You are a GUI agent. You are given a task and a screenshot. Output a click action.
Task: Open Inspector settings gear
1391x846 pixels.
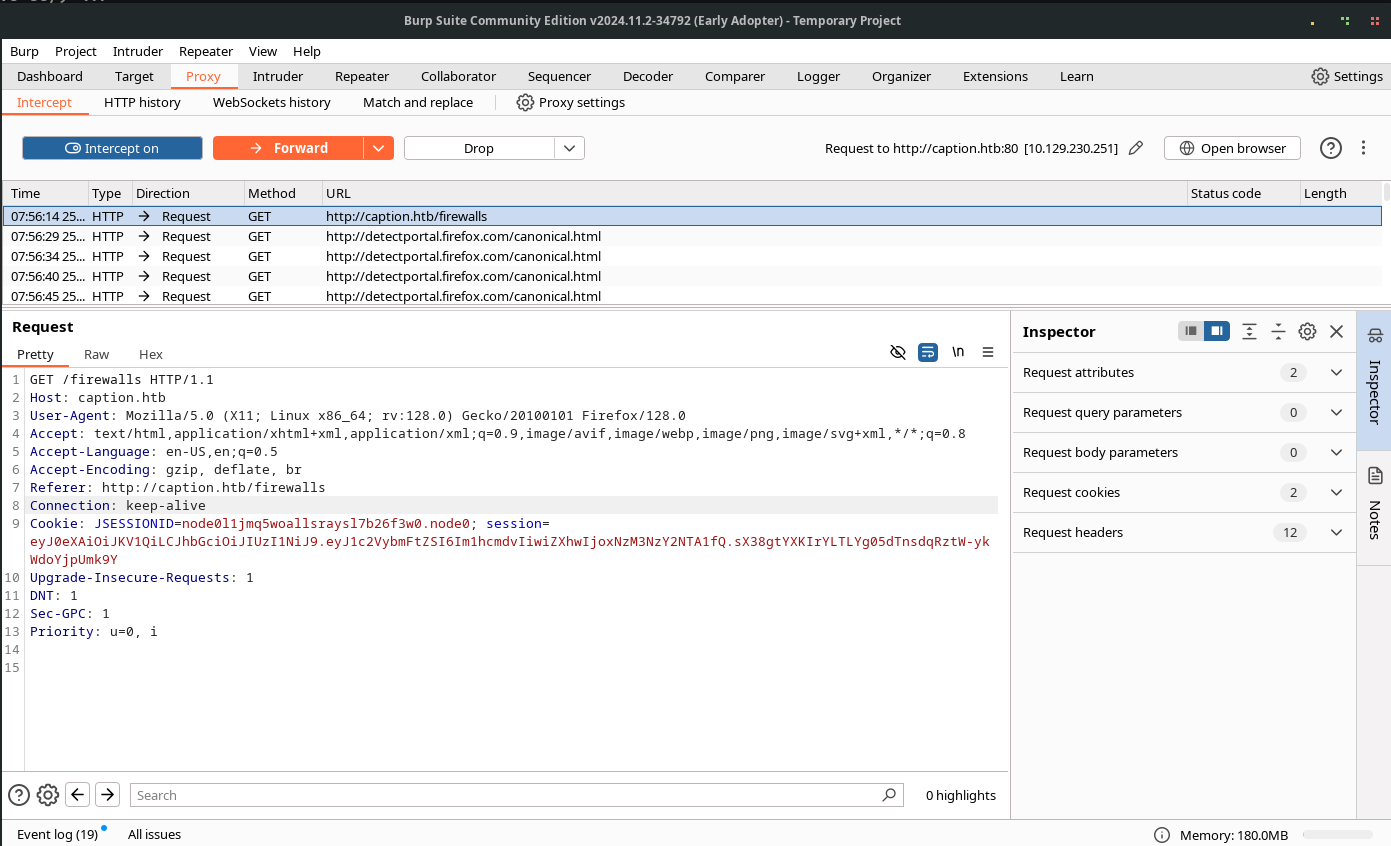(1307, 331)
